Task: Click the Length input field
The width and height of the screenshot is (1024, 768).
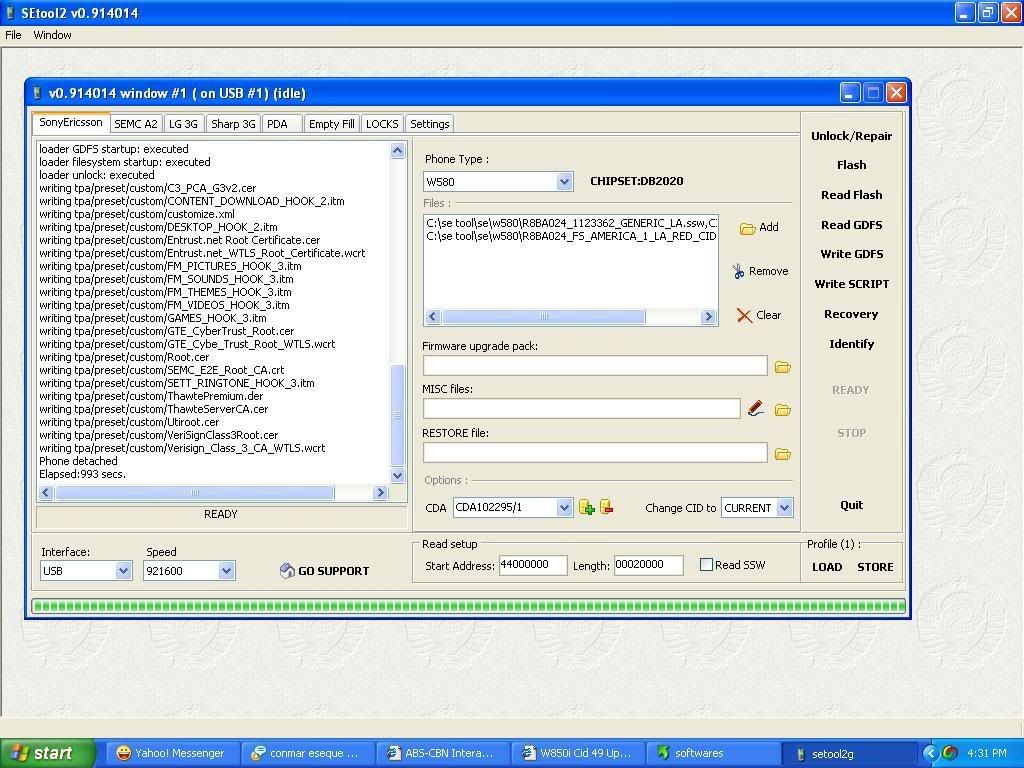Action: coord(648,566)
